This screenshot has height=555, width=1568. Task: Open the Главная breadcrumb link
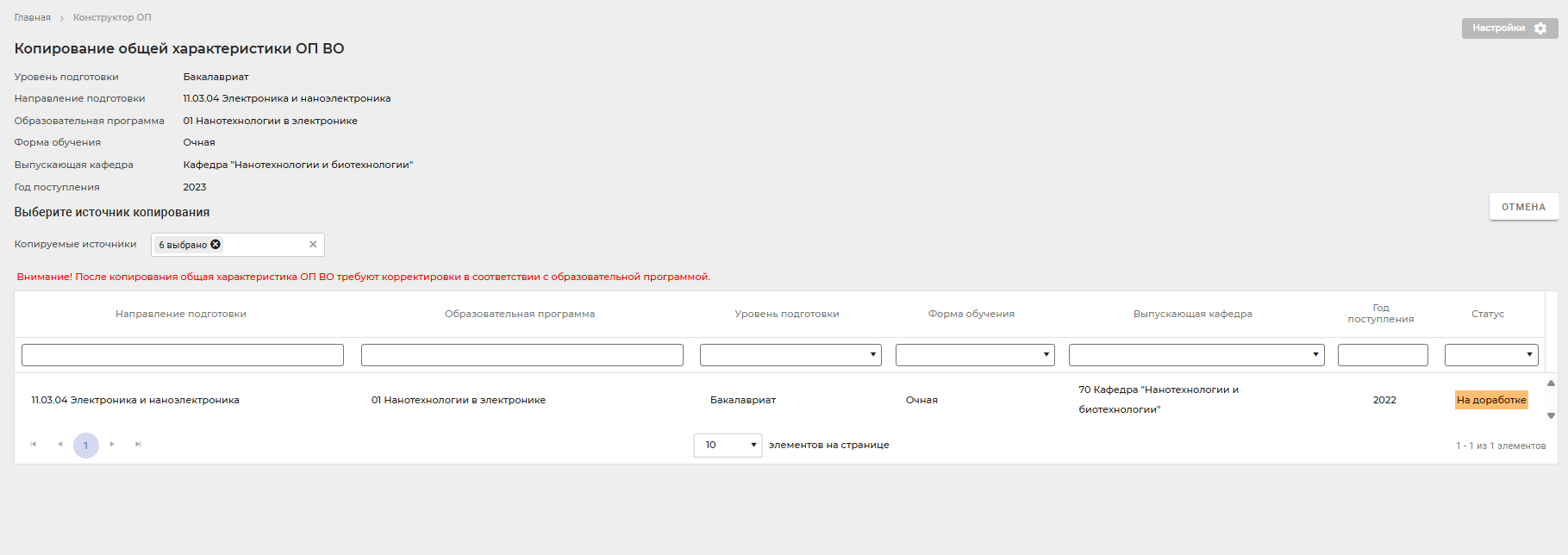(x=33, y=17)
